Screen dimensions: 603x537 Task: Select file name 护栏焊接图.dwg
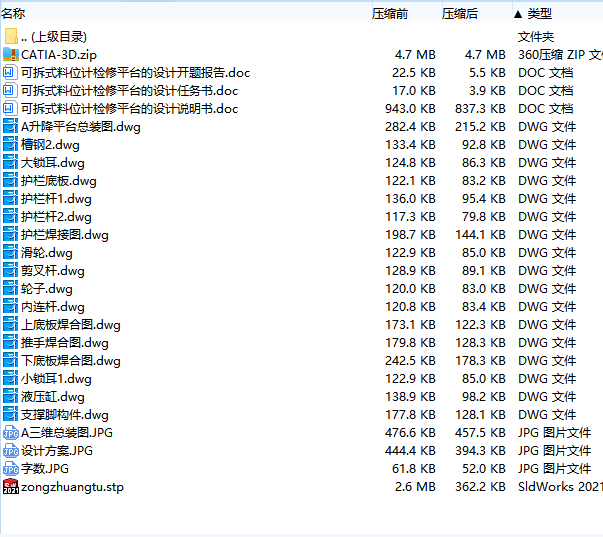pos(65,235)
